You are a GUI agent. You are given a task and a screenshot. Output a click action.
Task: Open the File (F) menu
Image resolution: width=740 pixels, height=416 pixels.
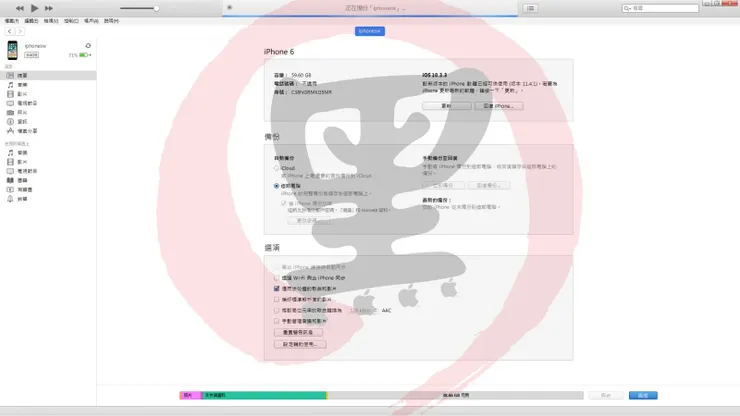[x=12, y=21]
